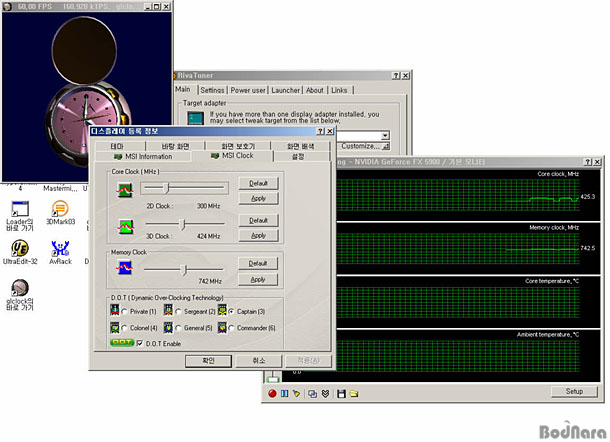The width and height of the screenshot is (610, 442).
Task: Open the 설정 tab in display properties
Action: pyautogui.click(x=298, y=156)
